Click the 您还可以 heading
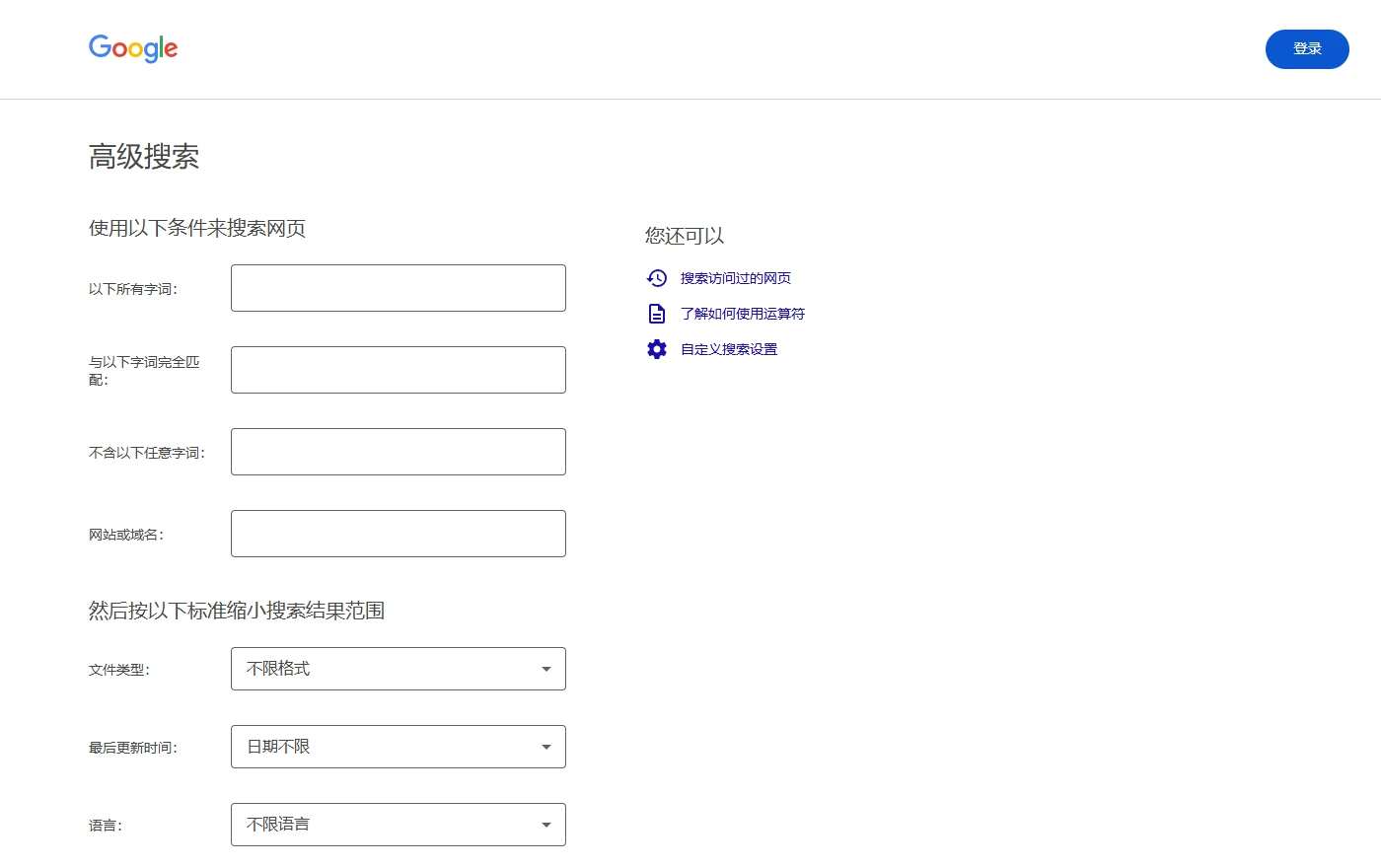 pos(685,236)
